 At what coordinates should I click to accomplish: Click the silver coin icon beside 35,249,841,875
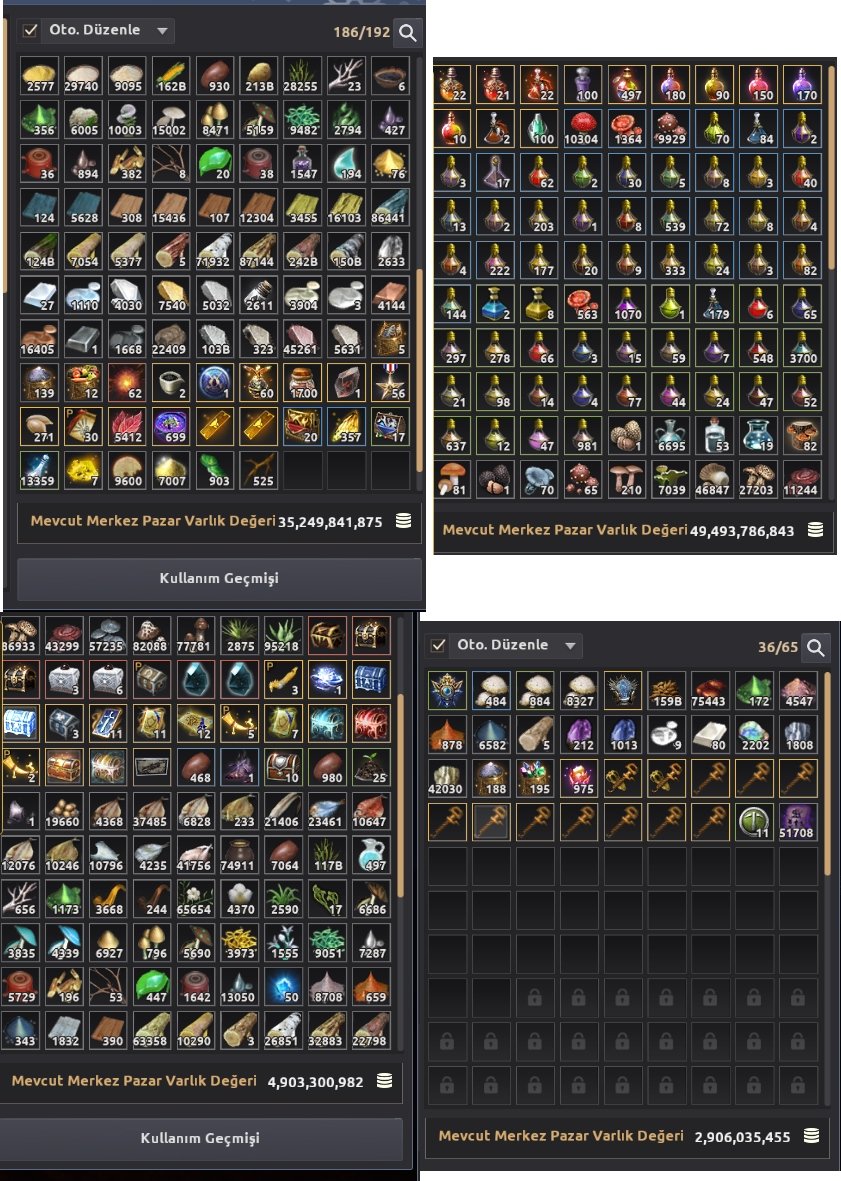tap(404, 520)
